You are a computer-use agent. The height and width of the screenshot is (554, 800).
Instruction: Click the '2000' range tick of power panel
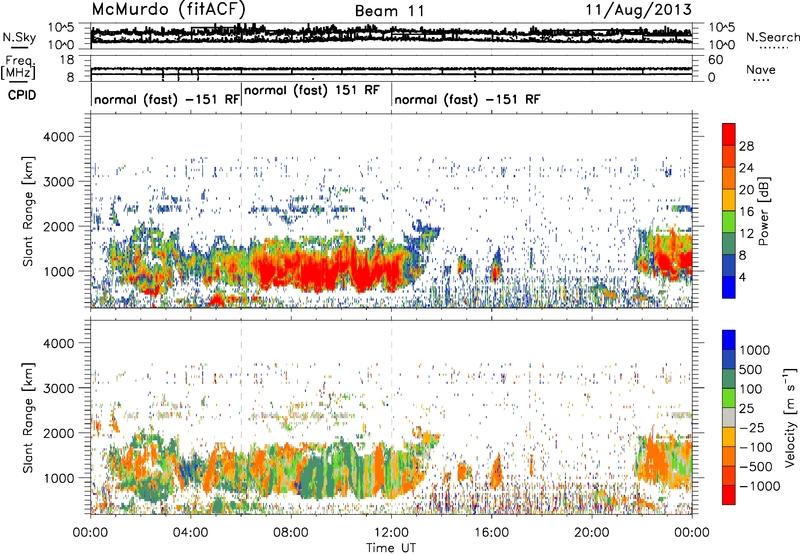click(x=58, y=226)
